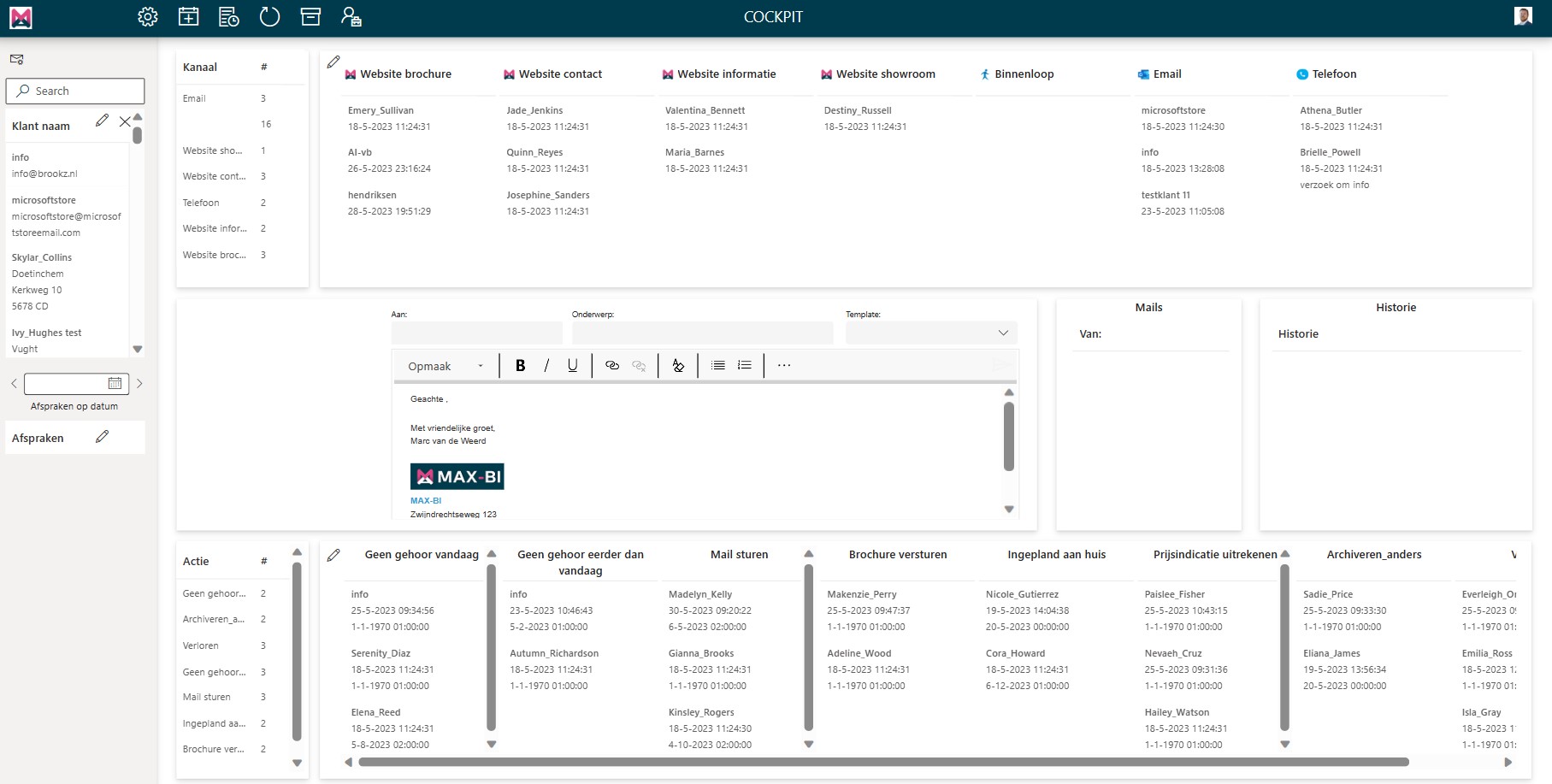Toggle underline formatting in email editor
This screenshot has height=784, width=1552.
coord(572,366)
